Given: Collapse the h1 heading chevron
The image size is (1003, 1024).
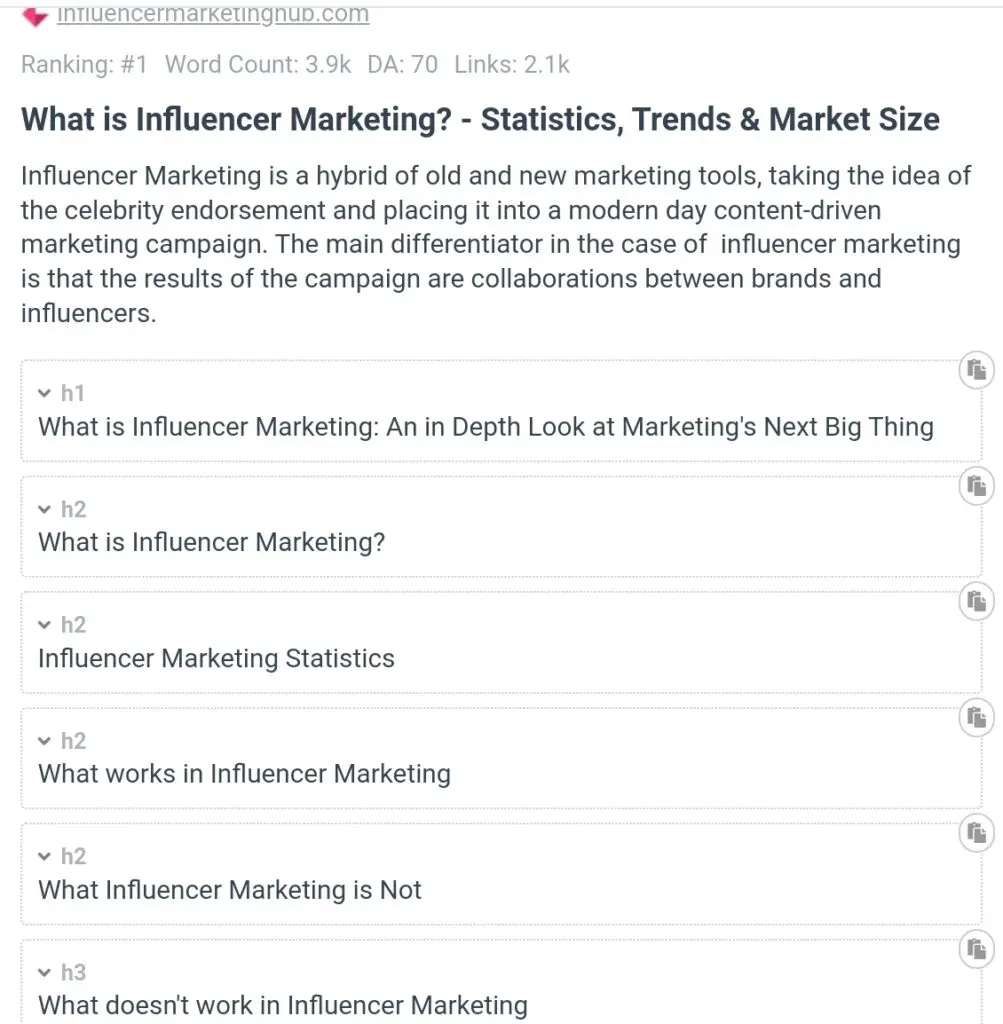Looking at the screenshot, I should coord(44,393).
